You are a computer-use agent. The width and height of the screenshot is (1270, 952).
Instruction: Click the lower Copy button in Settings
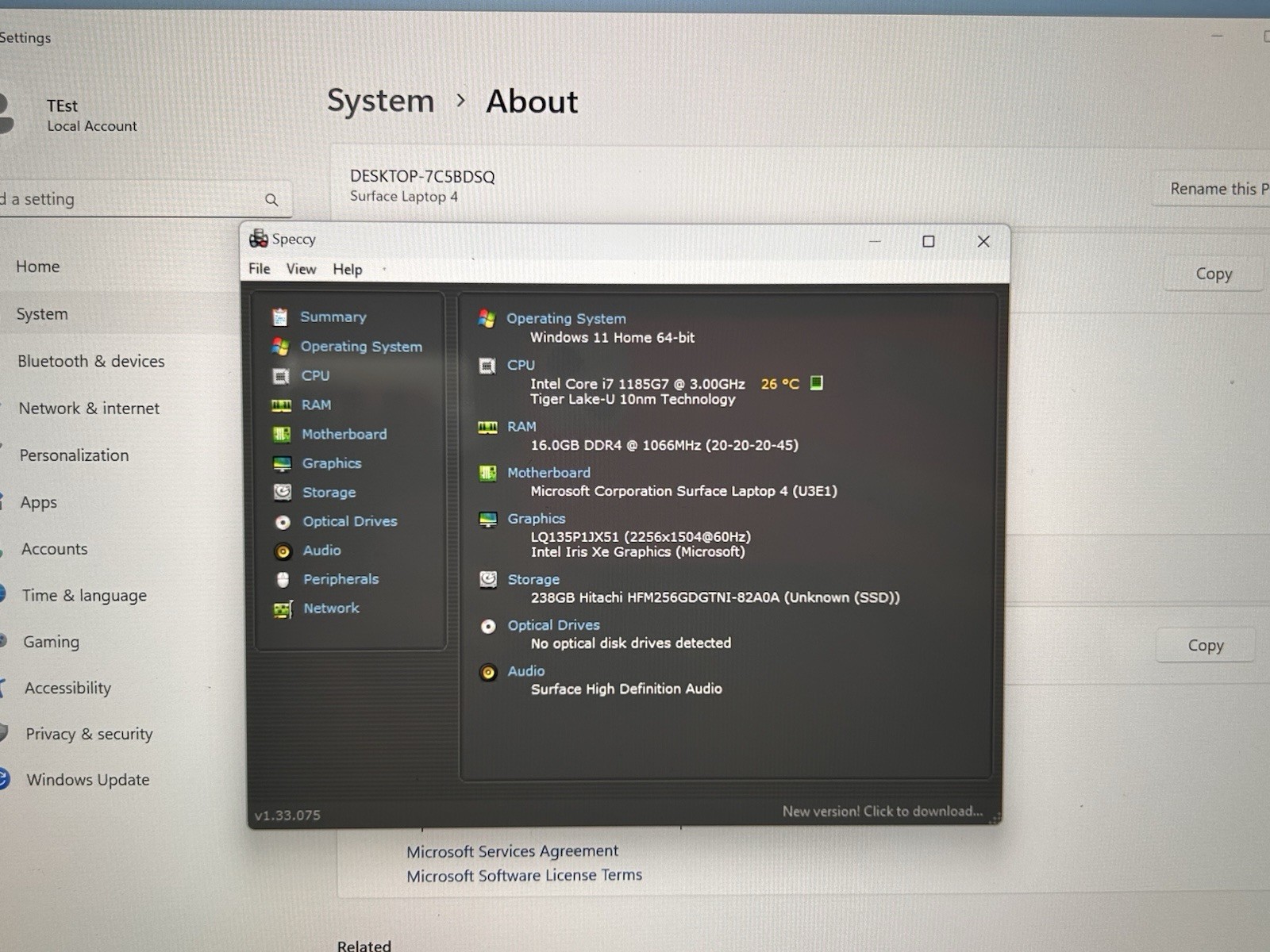(x=1205, y=646)
